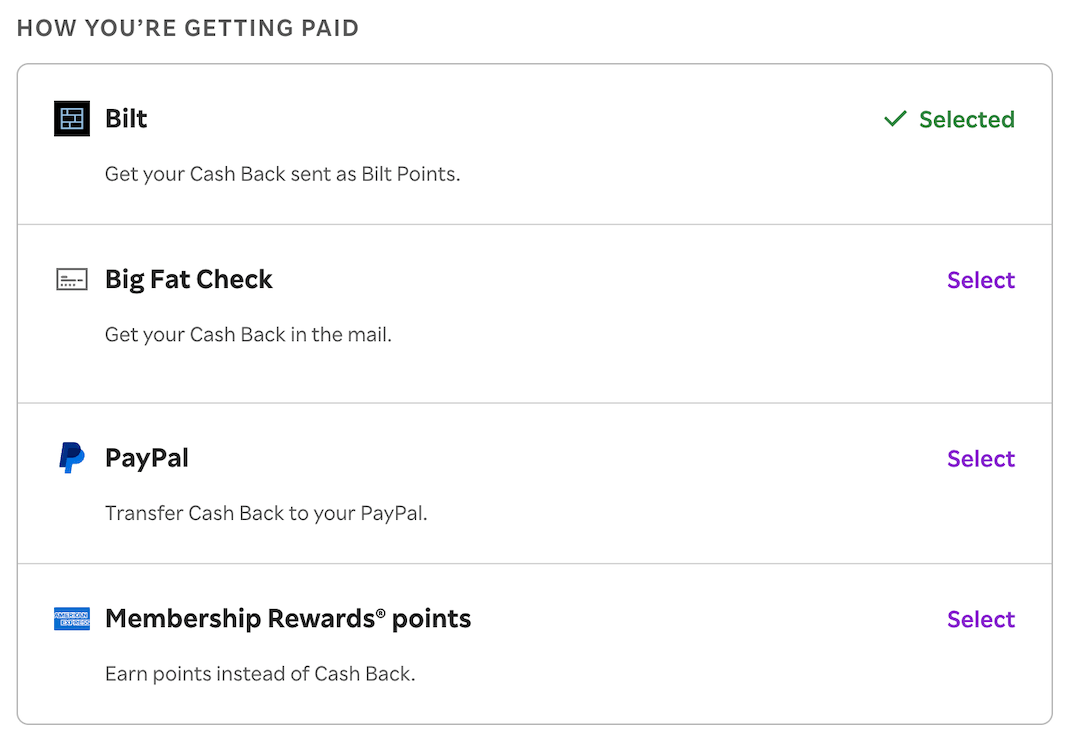Image resolution: width=1077 pixels, height=743 pixels.
Task: Click the Bilt logo icon
Action: click(72, 119)
